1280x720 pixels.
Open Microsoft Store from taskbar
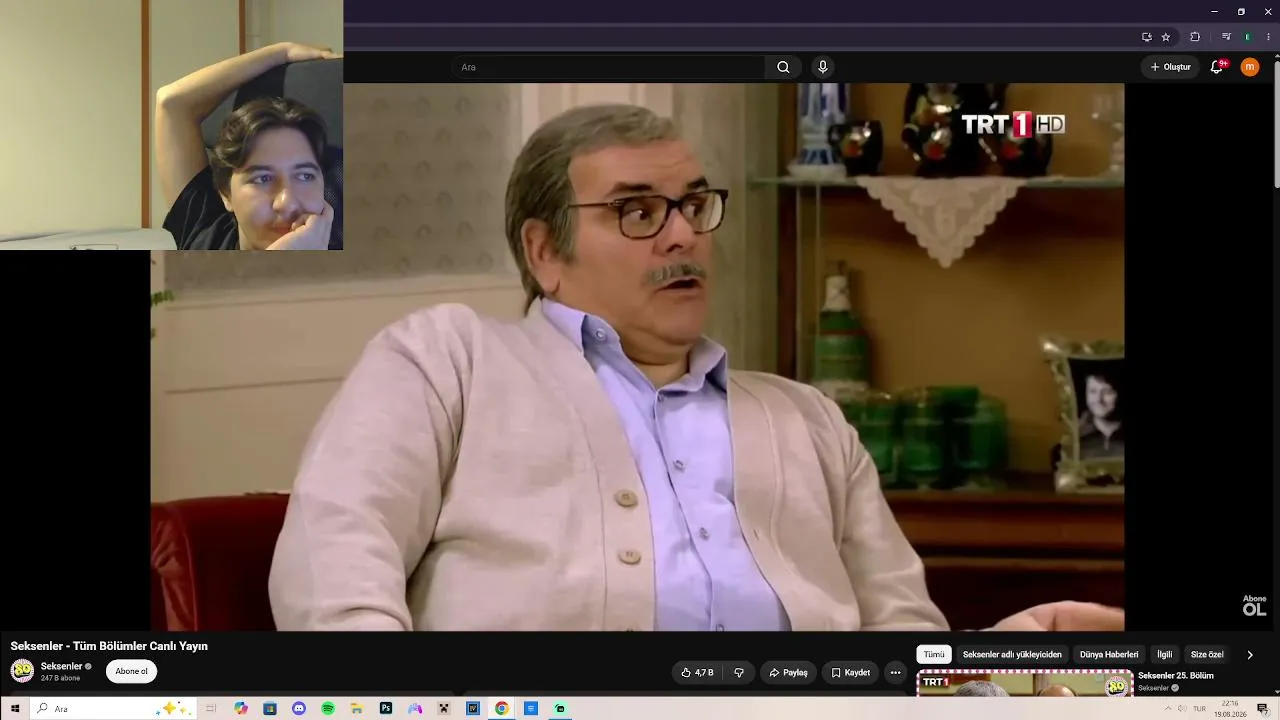coord(270,709)
